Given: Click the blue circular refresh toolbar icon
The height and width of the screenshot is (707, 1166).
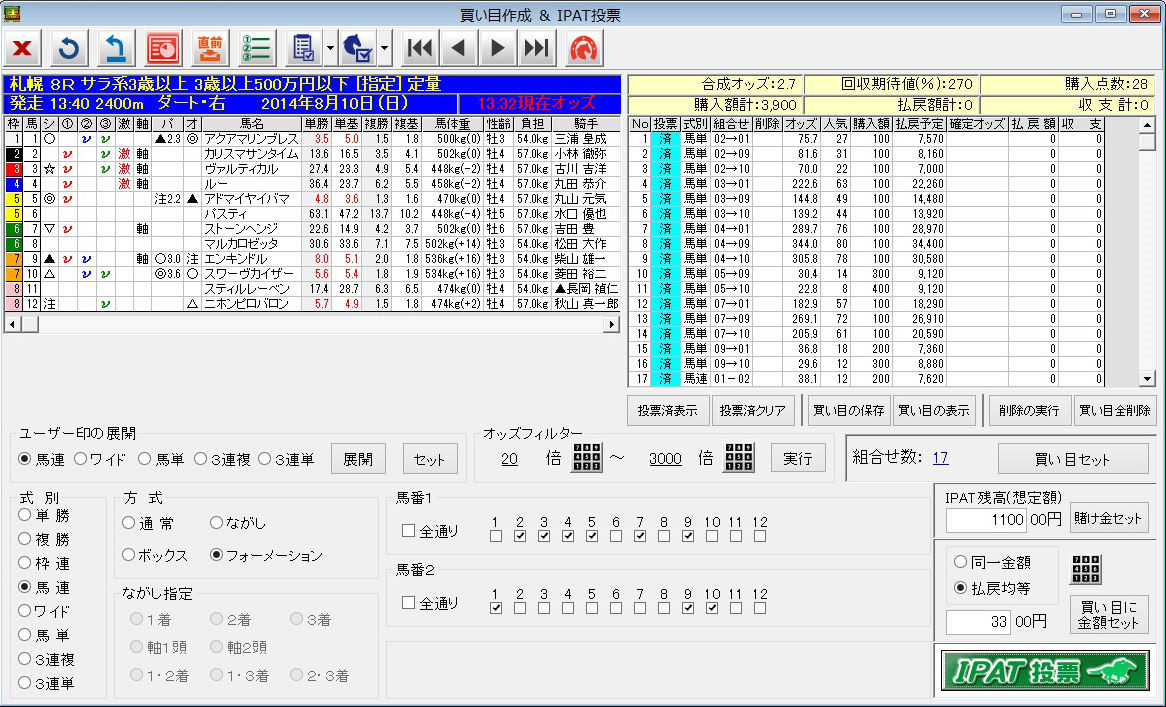Looking at the screenshot, I should tap(69, 49).
